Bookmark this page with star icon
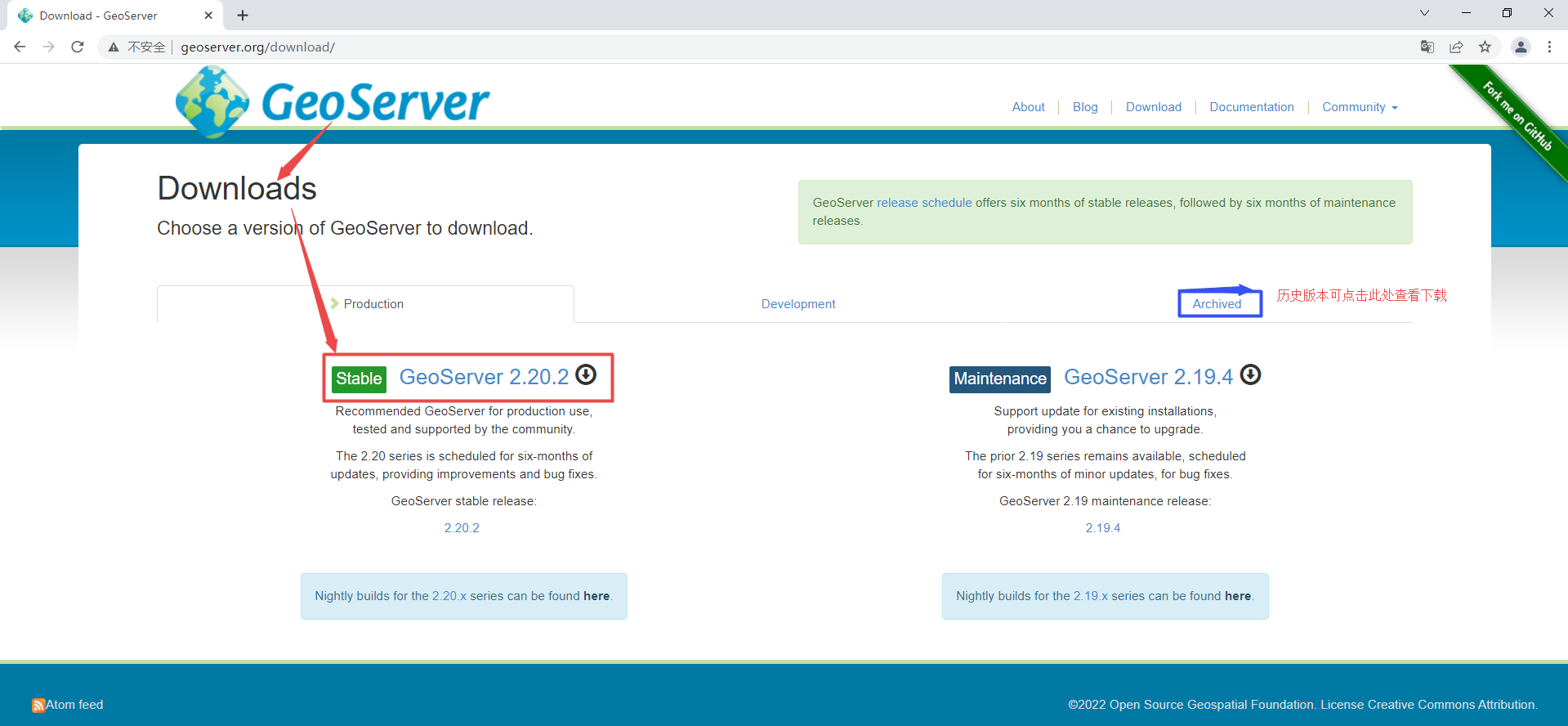This screenshot has width=1568, height=726. [x=1485, y=47]
